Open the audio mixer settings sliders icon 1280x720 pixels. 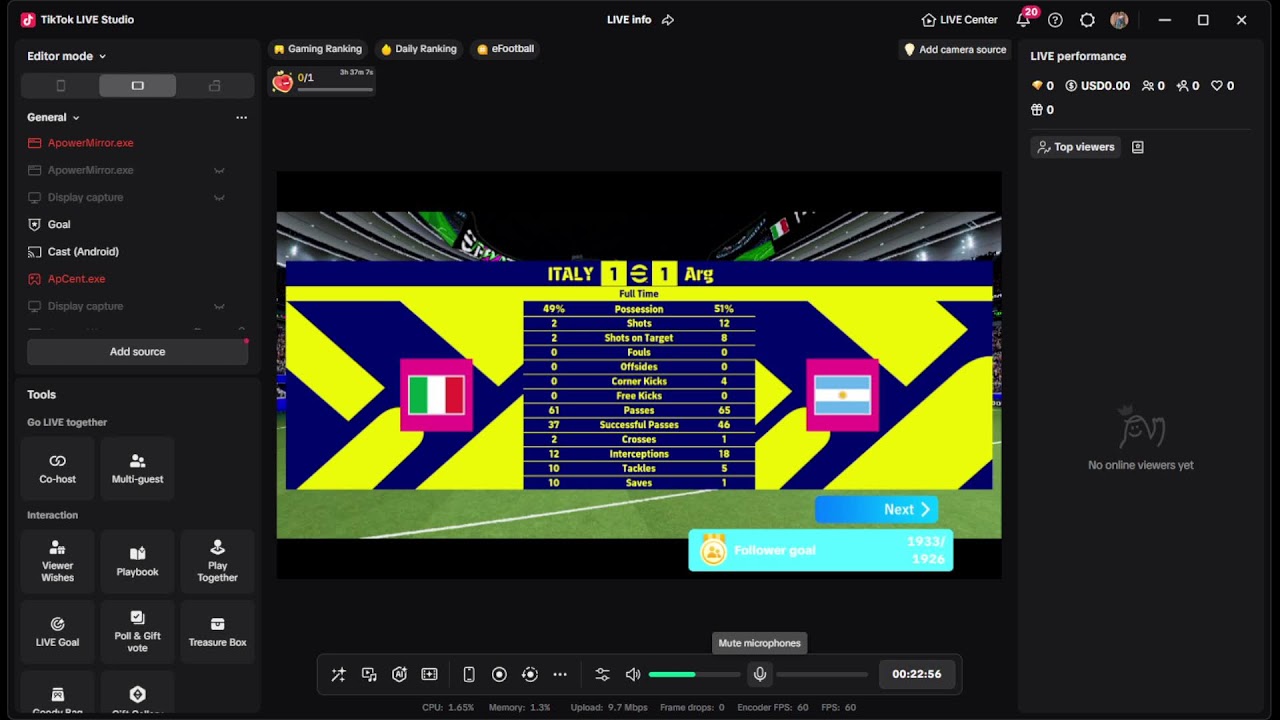tap(602, 675)
